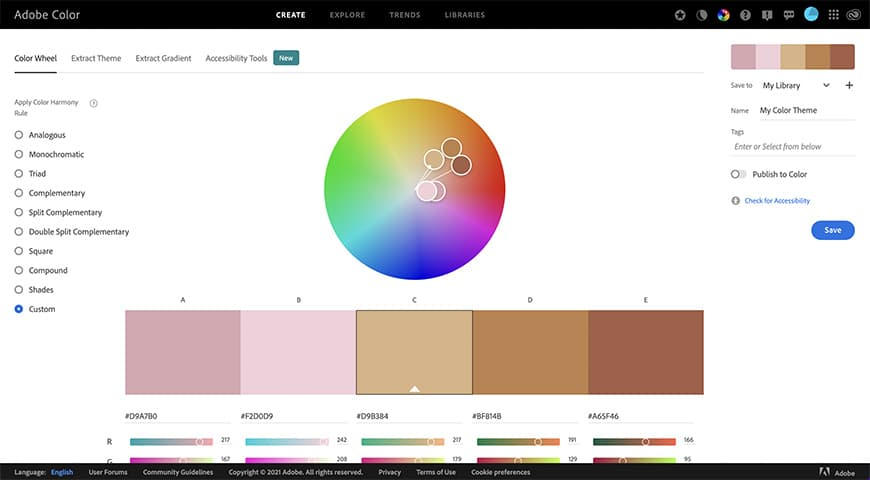Click the My Color Theme name field
Screen dimensions: 870x480
807,110
